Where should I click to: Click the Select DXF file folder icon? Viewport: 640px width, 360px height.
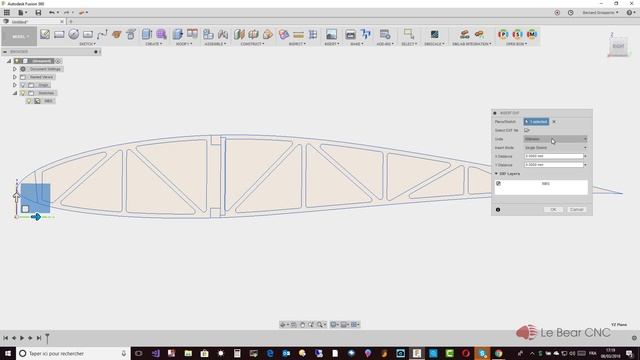point(527,130)
